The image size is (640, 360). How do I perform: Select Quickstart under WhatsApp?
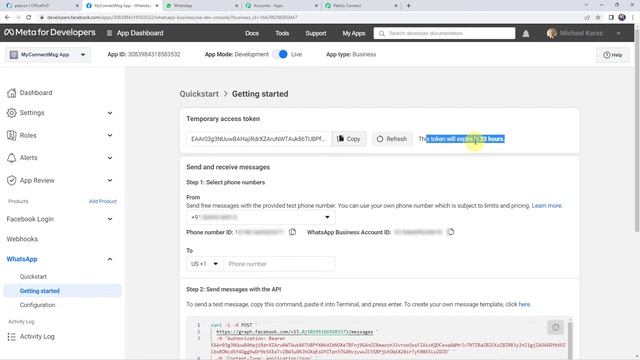pyautogui.click(x=33, y=276)
